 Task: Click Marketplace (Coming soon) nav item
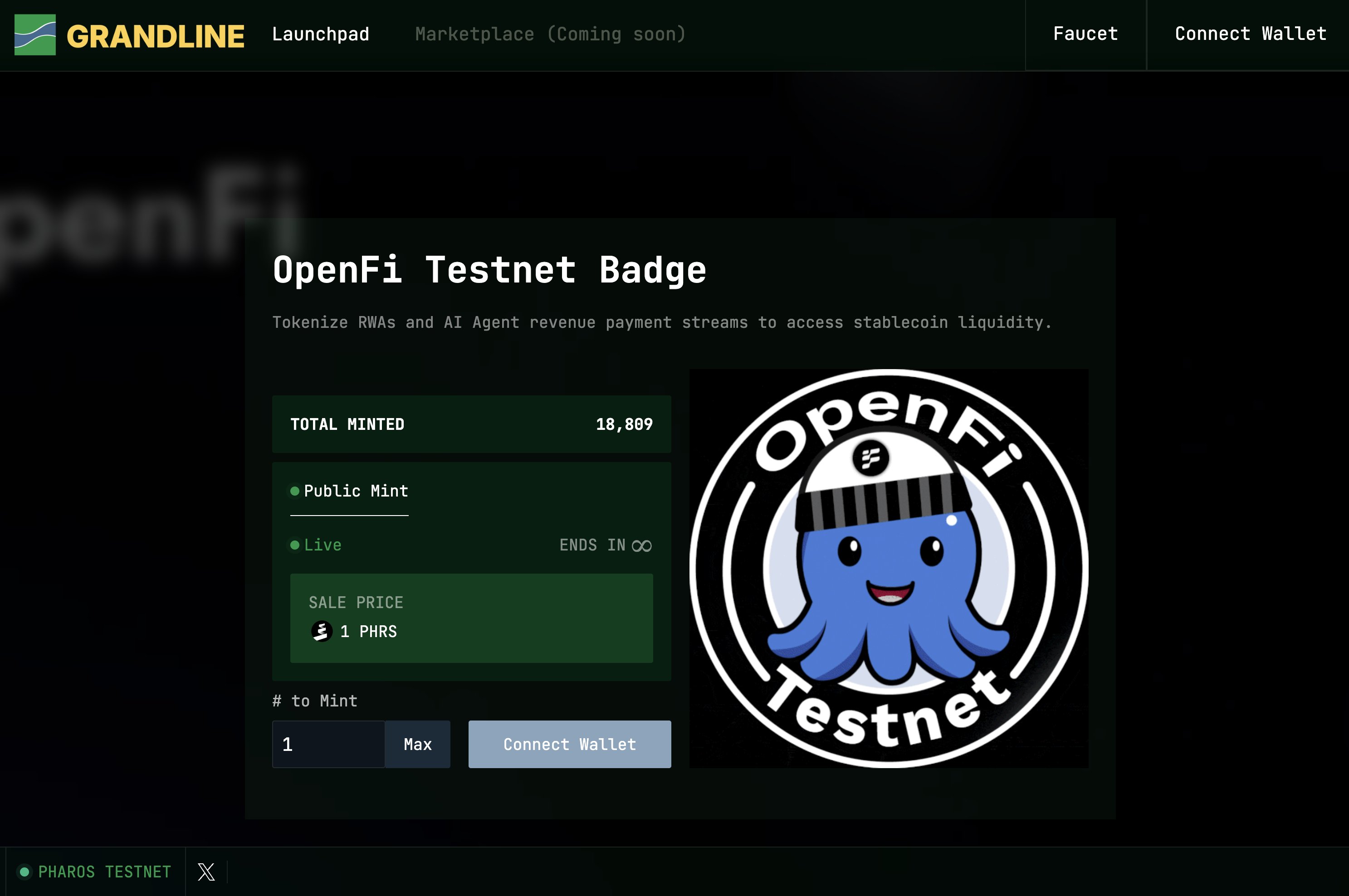point(550,34)
